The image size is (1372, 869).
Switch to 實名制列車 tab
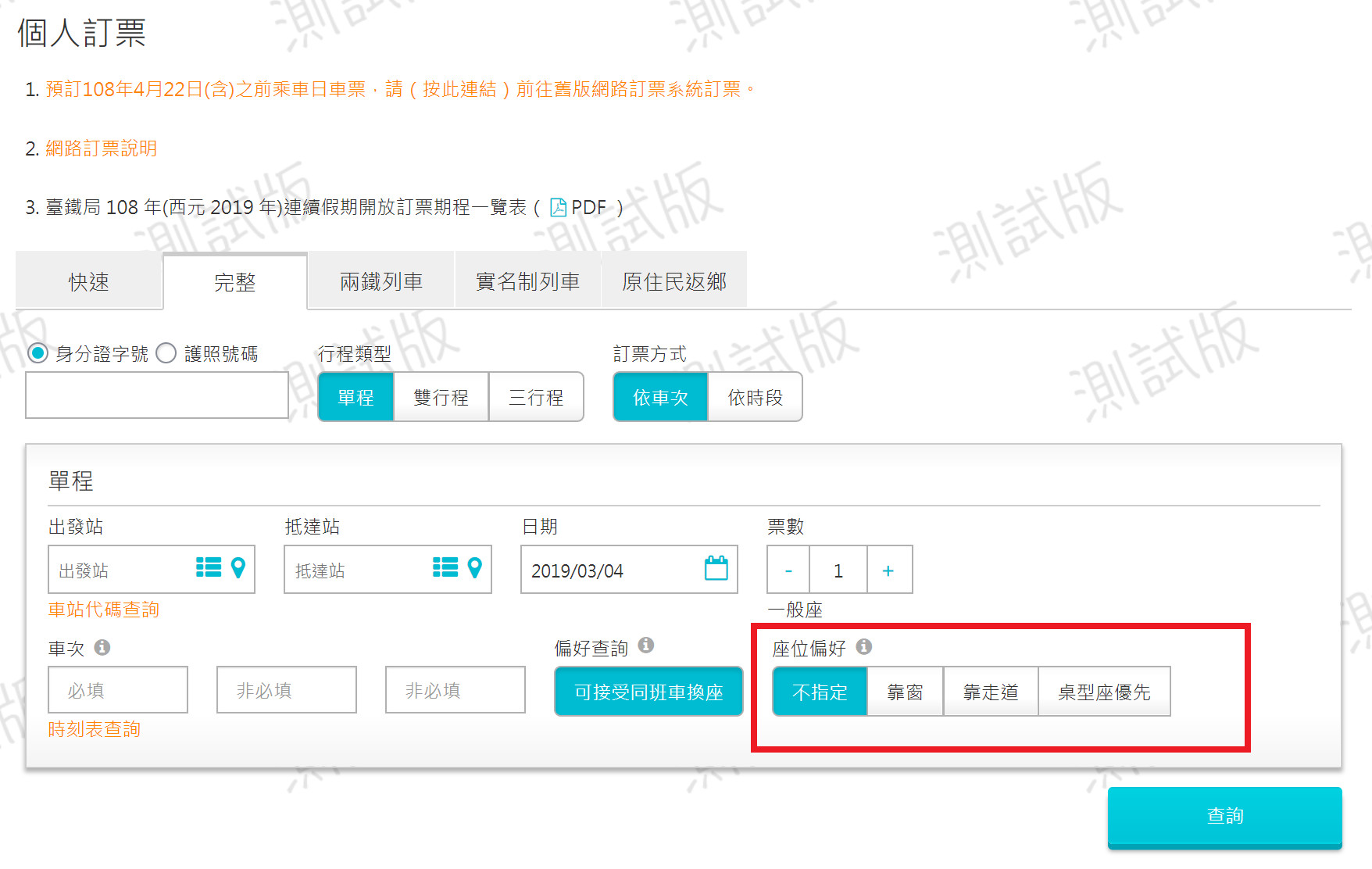[527, 281]
